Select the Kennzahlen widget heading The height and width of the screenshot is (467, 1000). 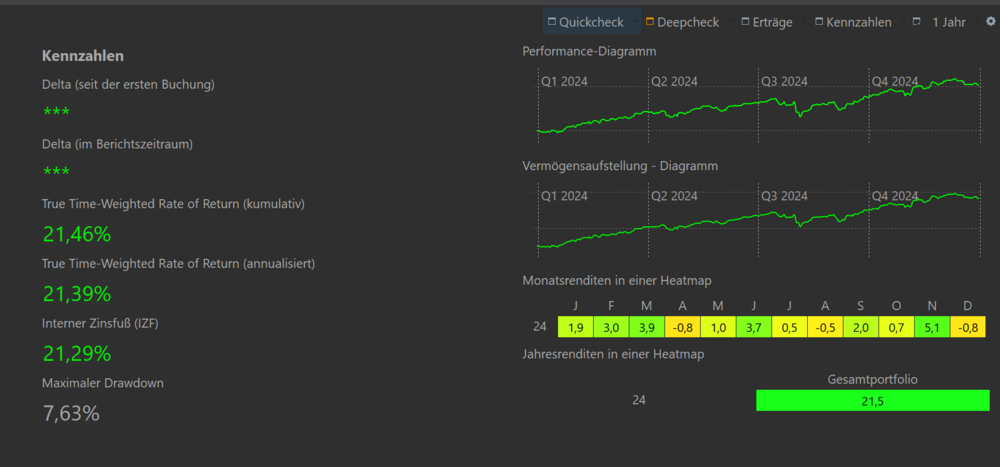tap(83, 56)
